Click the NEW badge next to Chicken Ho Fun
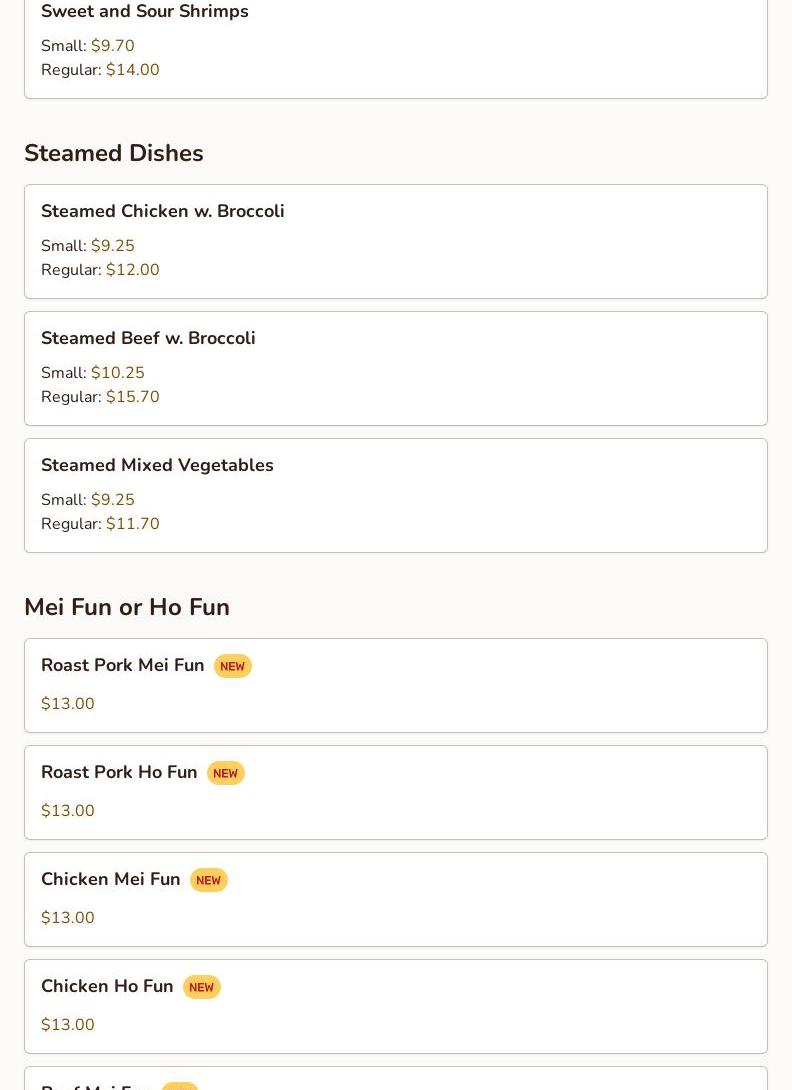Screen dimensions: 792x1090 pyautogui.click(x=201, y=987)
